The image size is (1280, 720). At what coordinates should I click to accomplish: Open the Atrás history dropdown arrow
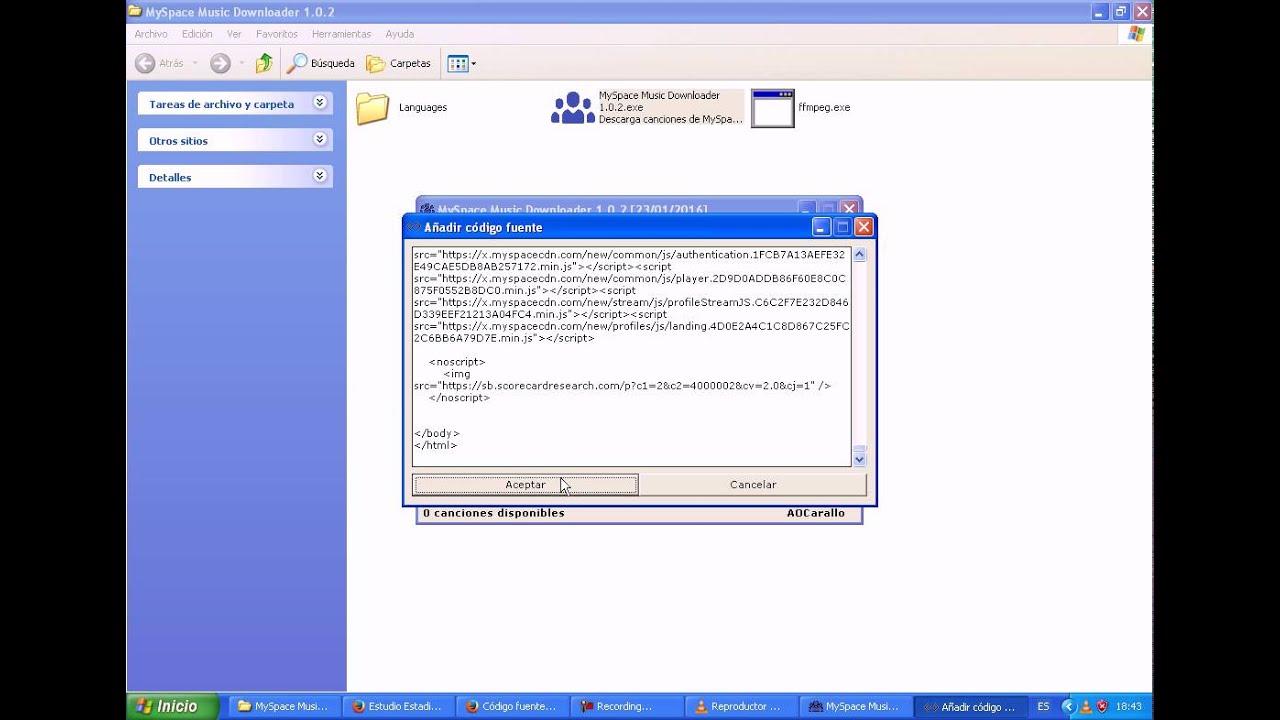click(195, 63)
